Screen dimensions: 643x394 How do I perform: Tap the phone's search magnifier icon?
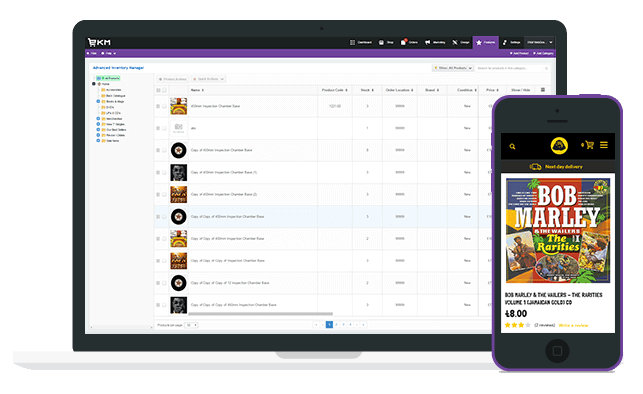tap(512, 146)
